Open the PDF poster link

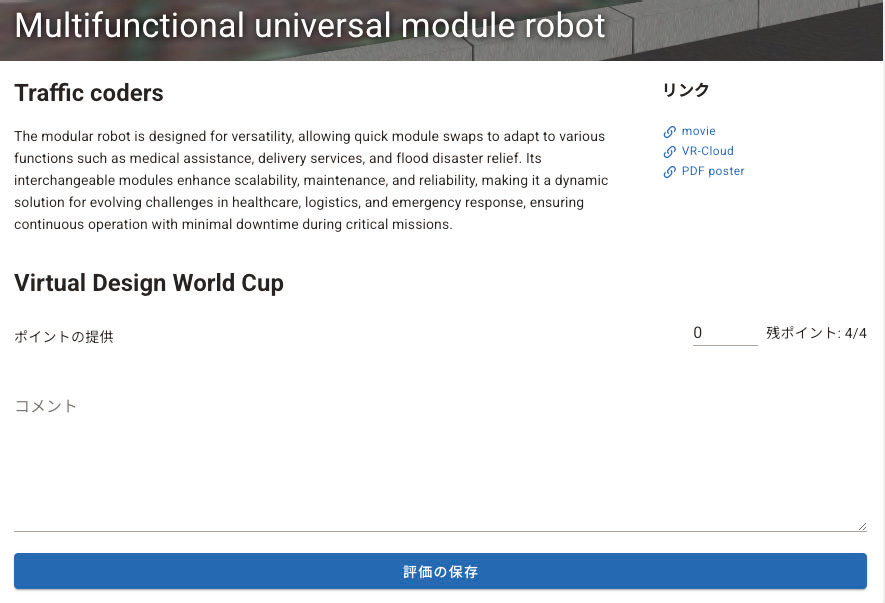pyautogui.click(x=712, y=171)
